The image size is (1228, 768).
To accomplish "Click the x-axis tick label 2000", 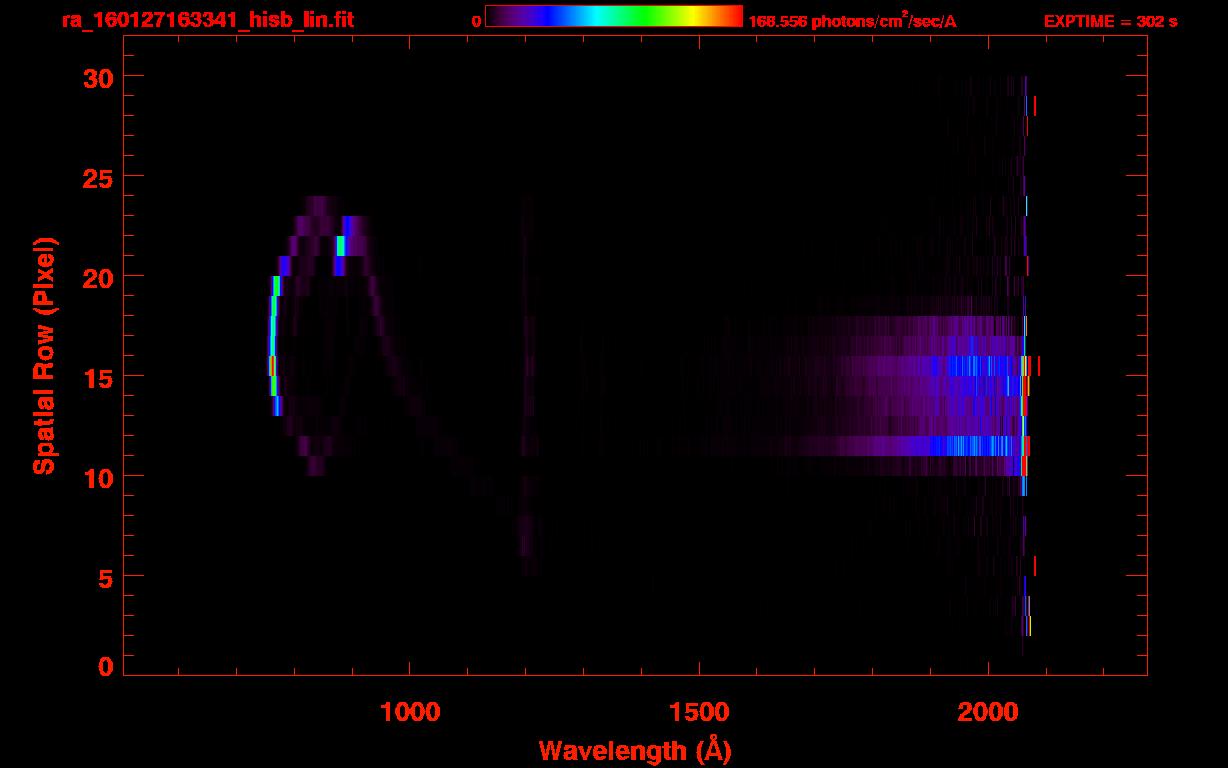I will (x=987, y=711).
